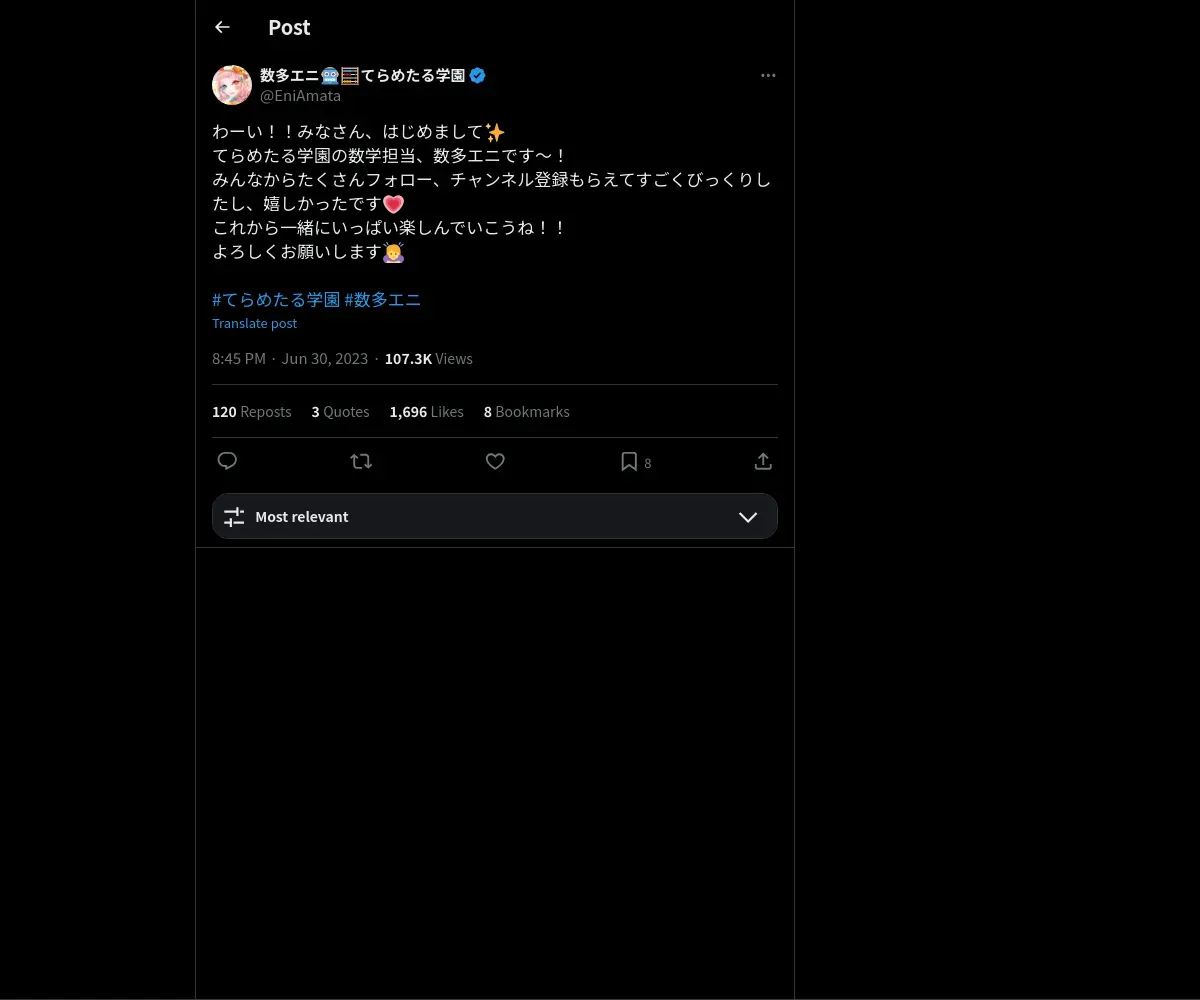This screenshot has height=1000, width=1200.
Task: Open the #数多エニ hashtag
Action: click(383, 299)
